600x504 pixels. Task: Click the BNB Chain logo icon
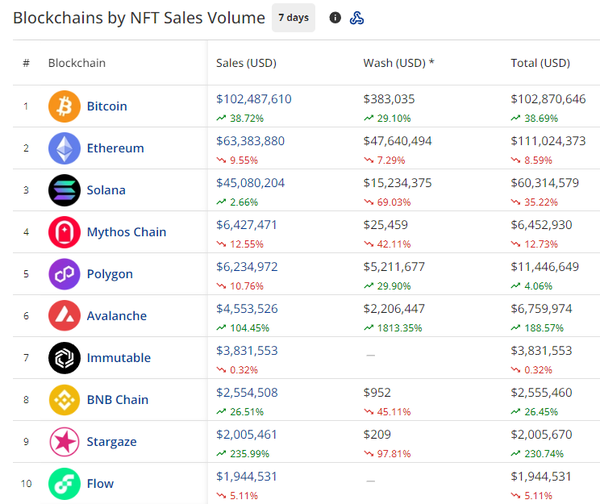click(x=64, y=400)
